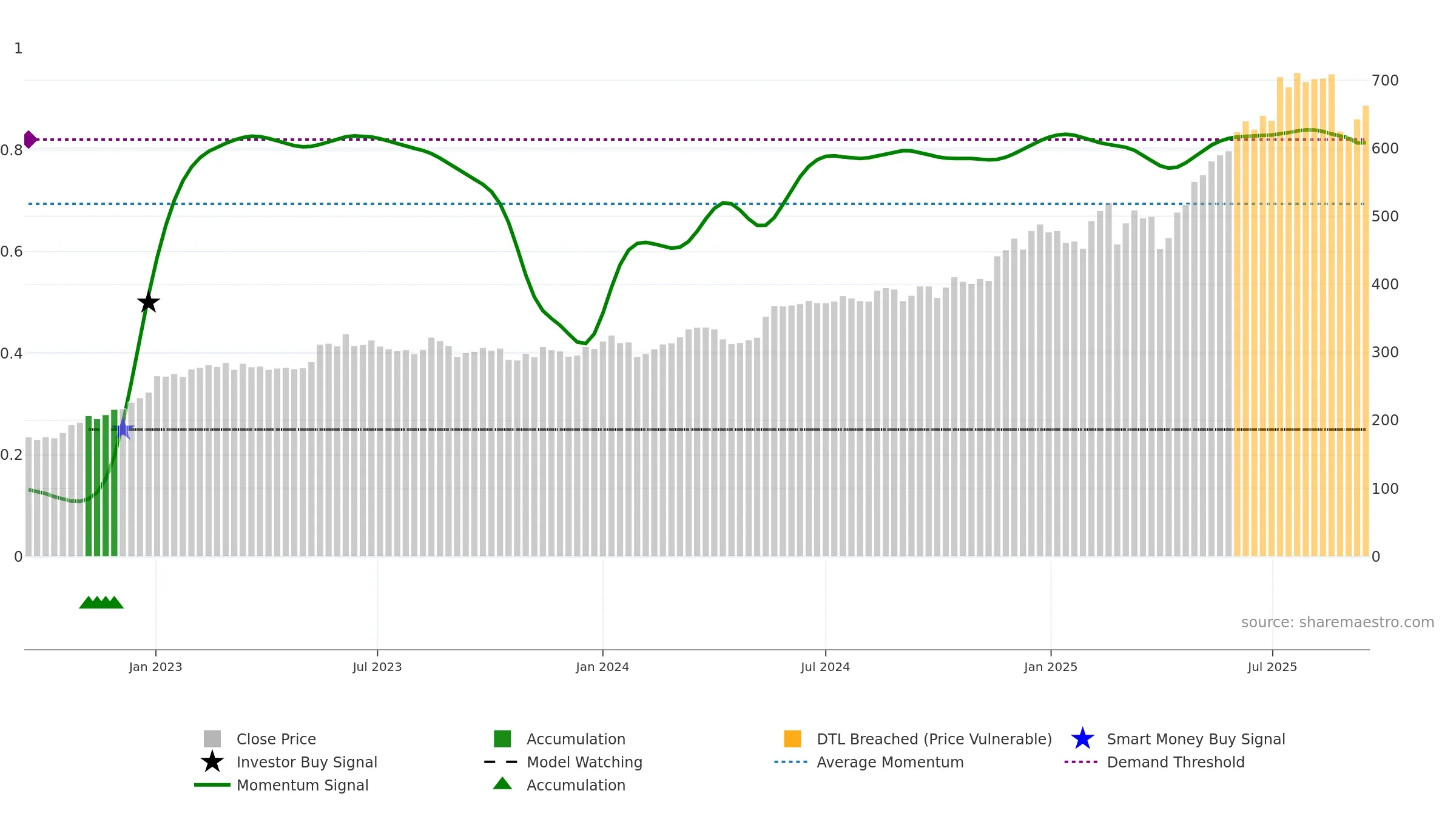Click the black star icon in legend
This screenshot has width=1456, height=819.
(212, 762)
